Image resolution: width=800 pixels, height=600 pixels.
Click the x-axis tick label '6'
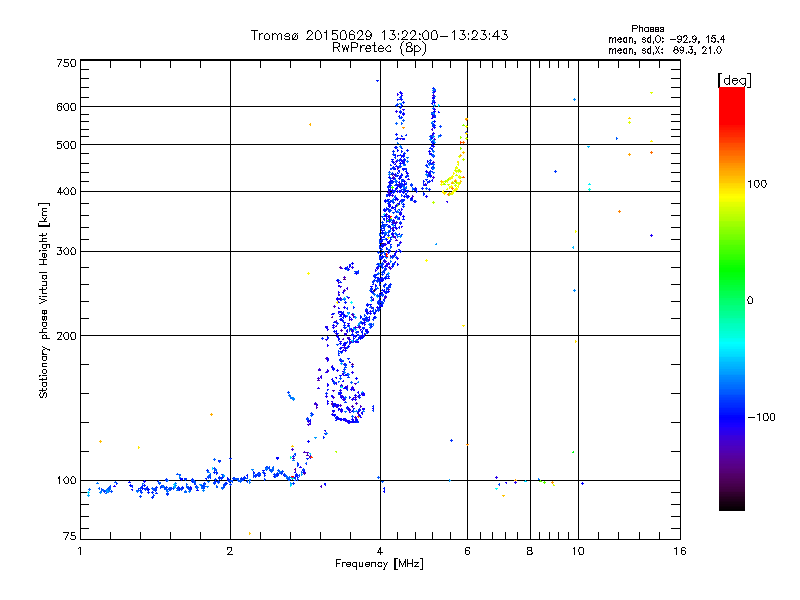pyautogui.click(x=467, y=551)
